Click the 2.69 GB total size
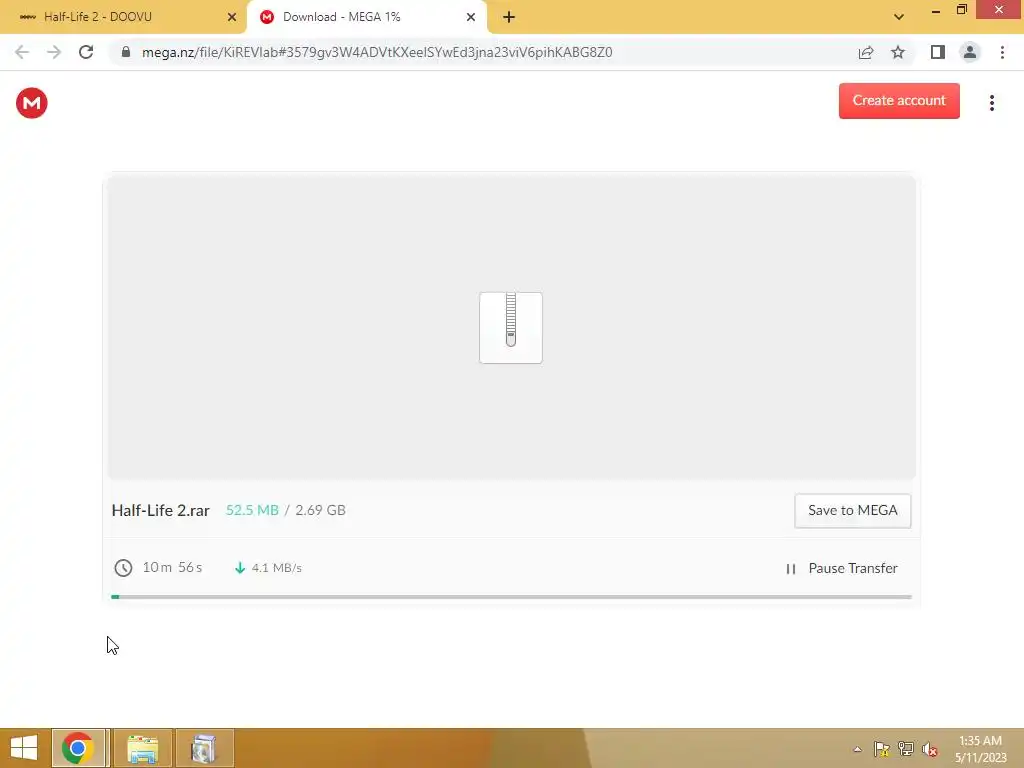The image size is (1024, 768). [x=320, y=510]
